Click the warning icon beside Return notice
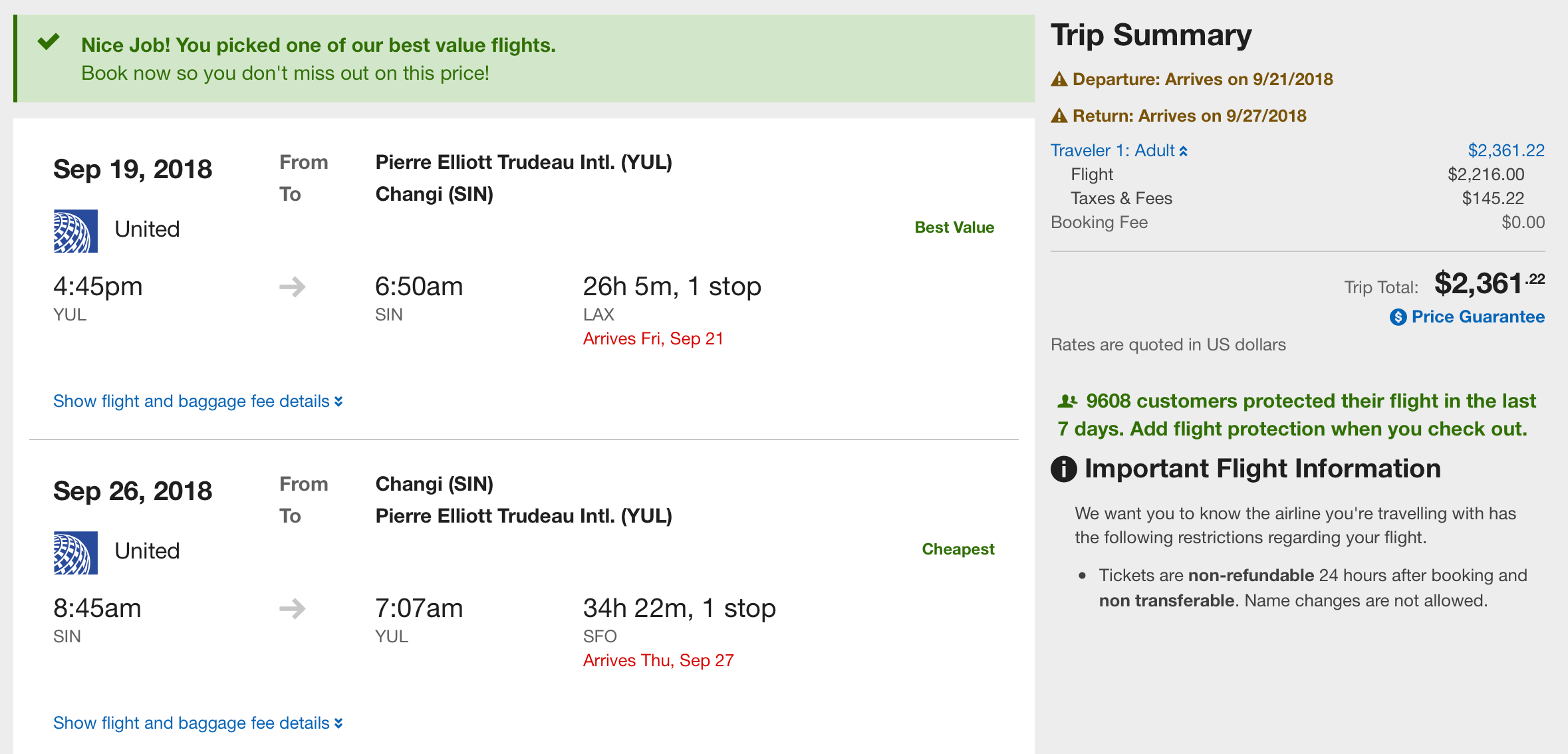This screenshot has height=754, width=1568. pos(1059,116)
